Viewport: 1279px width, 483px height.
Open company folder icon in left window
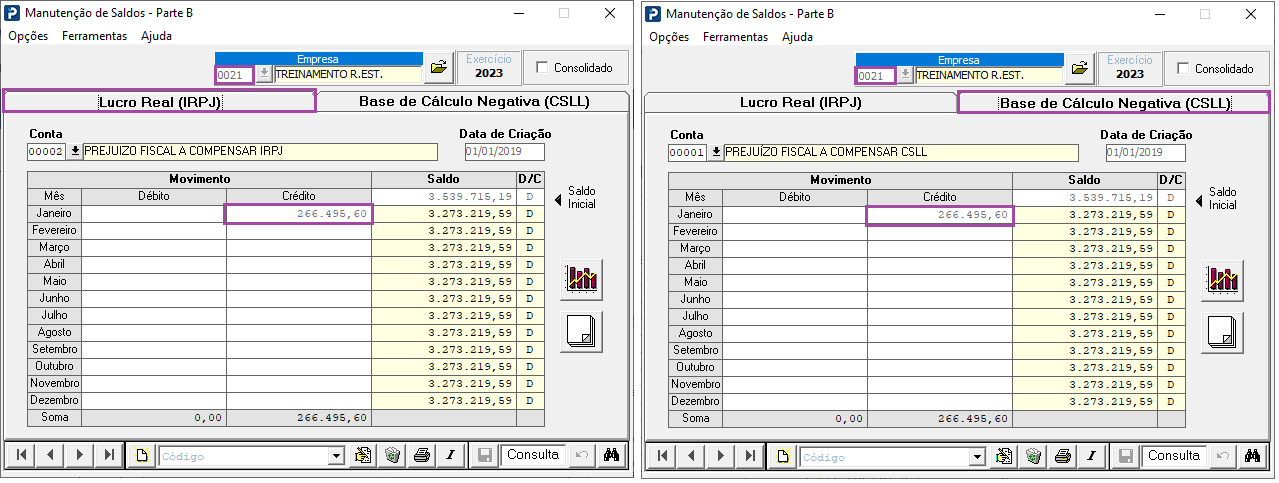(438, 67)
